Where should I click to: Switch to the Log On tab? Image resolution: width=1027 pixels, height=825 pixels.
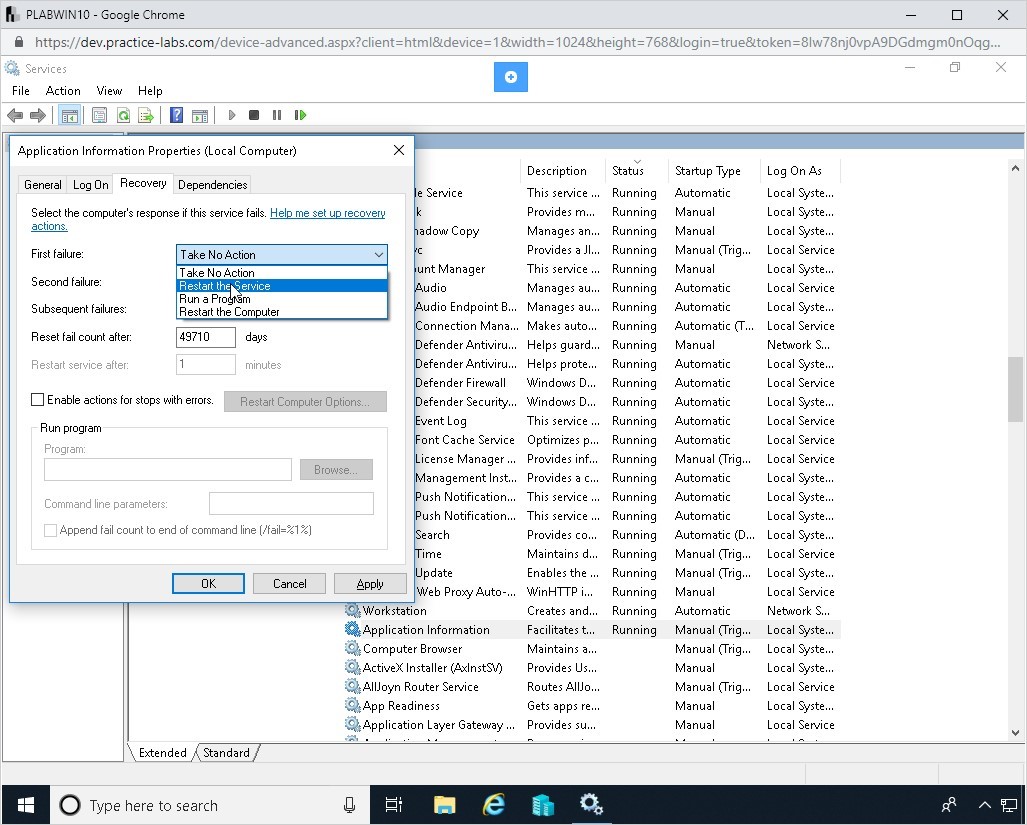[x=90, y=185]
